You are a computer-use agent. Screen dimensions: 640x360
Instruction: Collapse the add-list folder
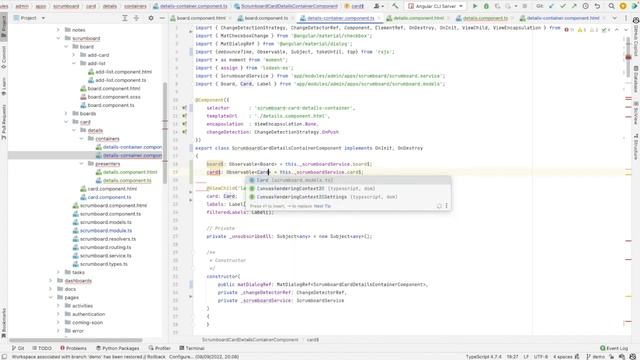(74, 63)
